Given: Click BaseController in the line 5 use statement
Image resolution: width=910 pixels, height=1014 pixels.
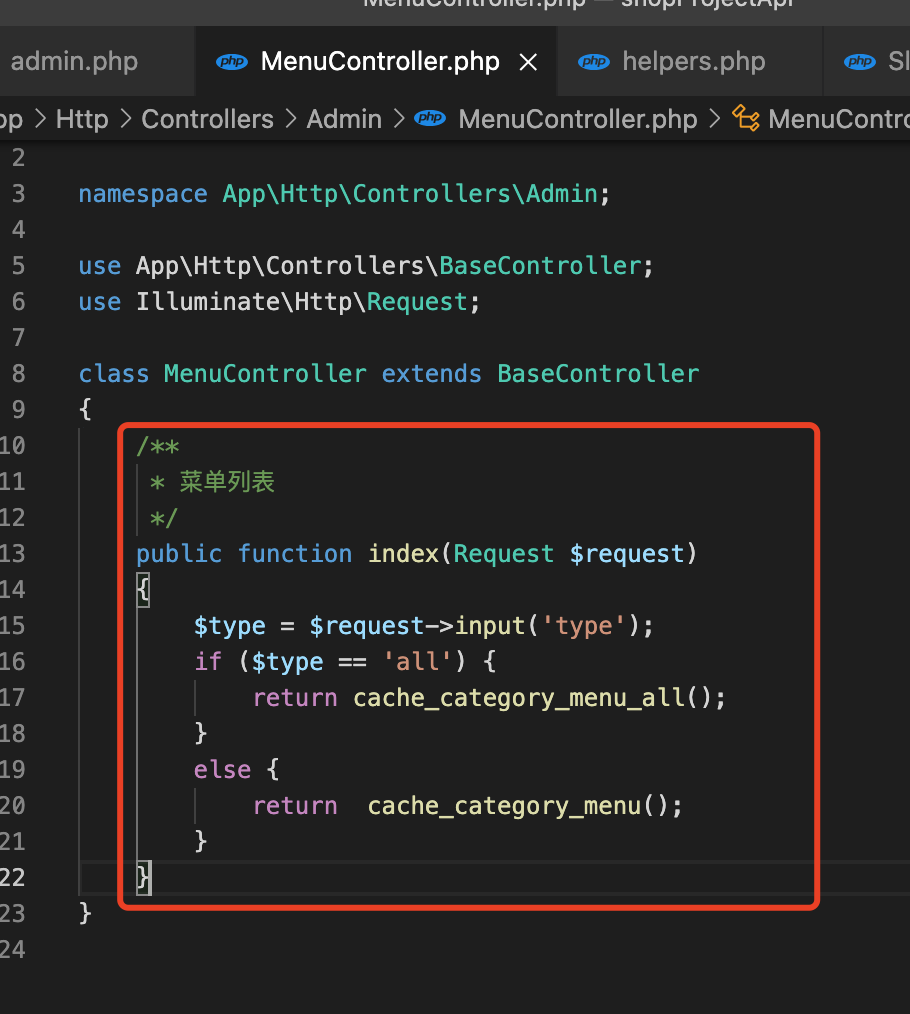Looking at the screenshot, I should (540, 266).
